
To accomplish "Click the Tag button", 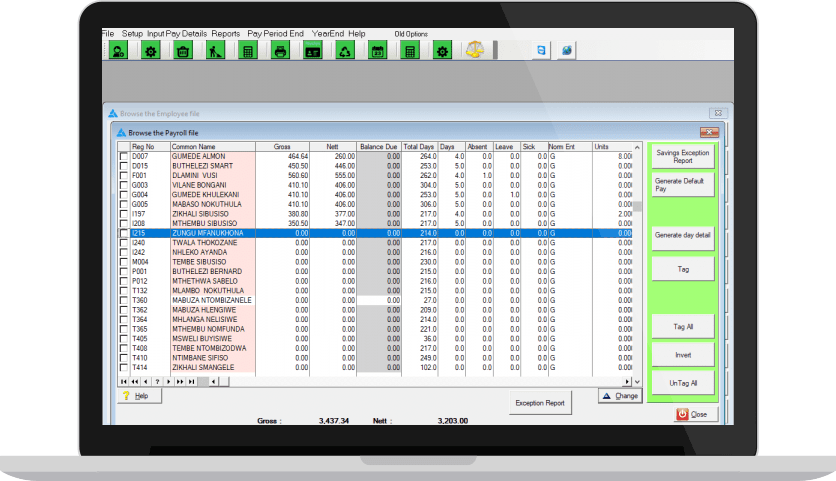I will pos(682,269).
